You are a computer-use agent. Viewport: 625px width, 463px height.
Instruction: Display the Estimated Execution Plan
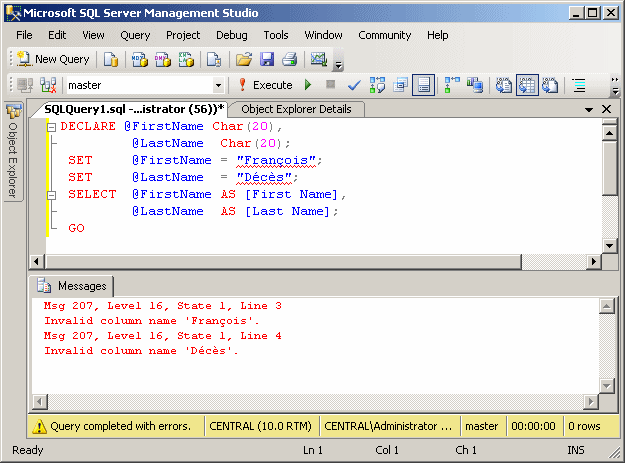[x=377, y=85]
